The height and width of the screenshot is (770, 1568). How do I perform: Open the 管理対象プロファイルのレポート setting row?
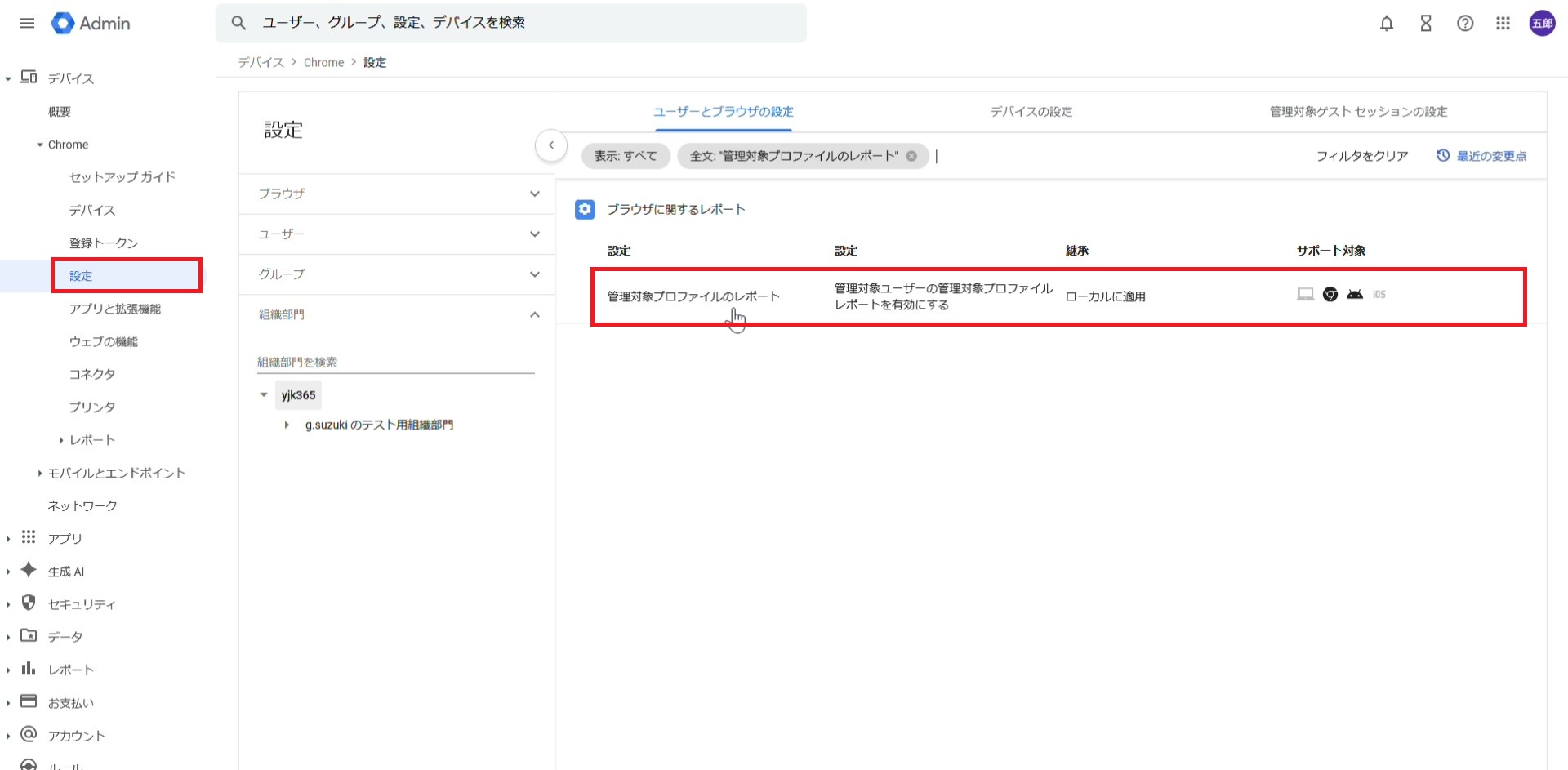coord(693,296)
